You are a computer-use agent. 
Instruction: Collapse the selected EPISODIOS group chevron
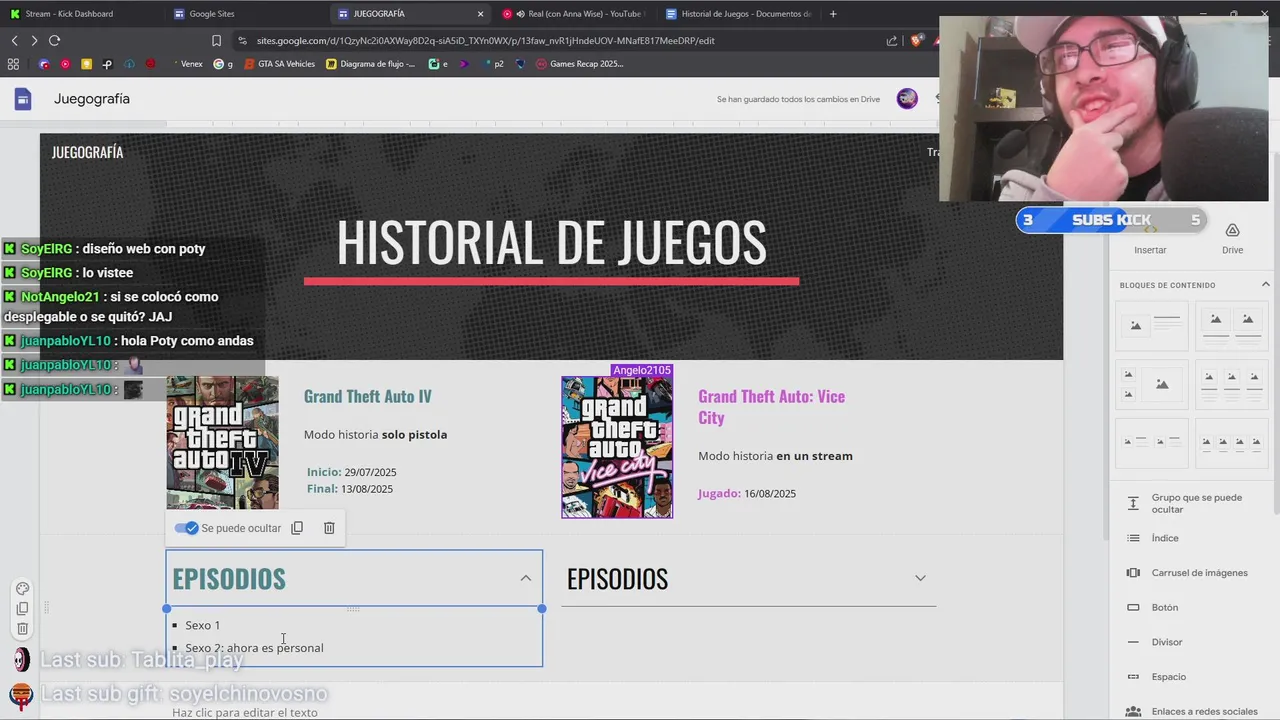[x=525, y=578]
